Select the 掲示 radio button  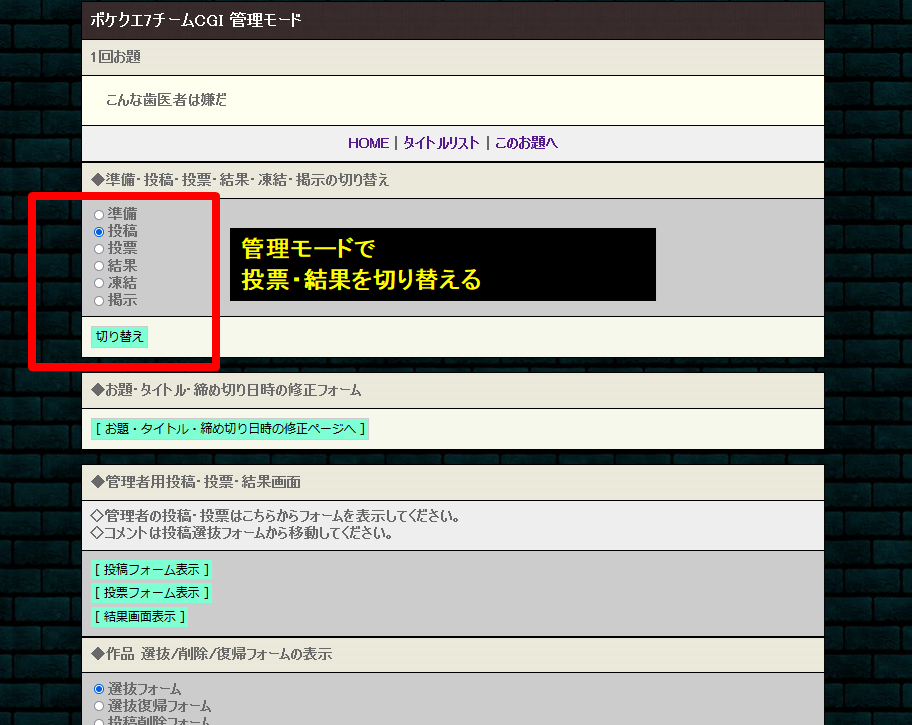[x=99, y=300]
